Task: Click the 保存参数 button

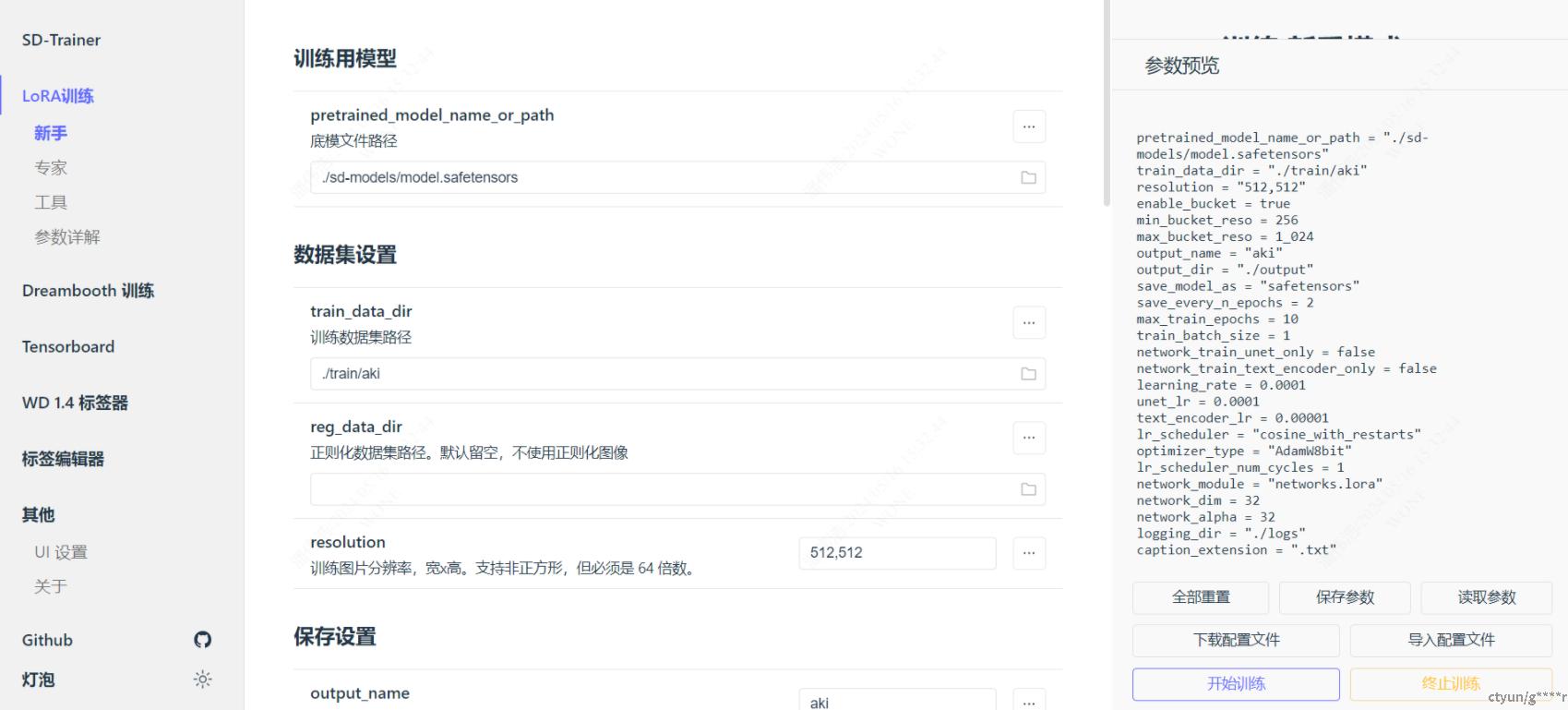Action: [x=1344, y=597]
